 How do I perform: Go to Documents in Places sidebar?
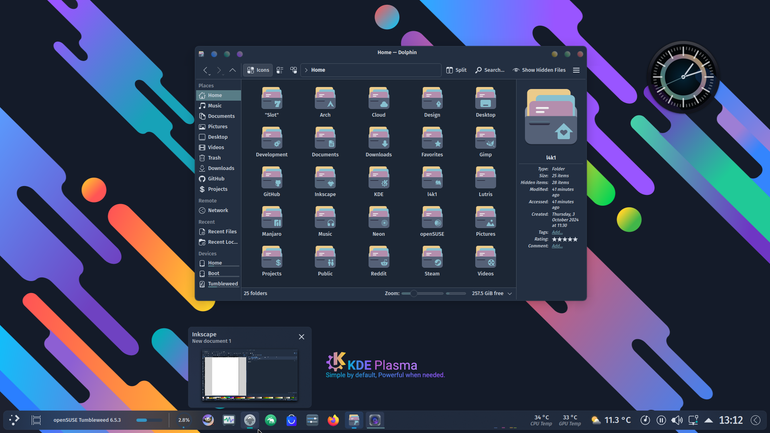(x=219, y=116)
